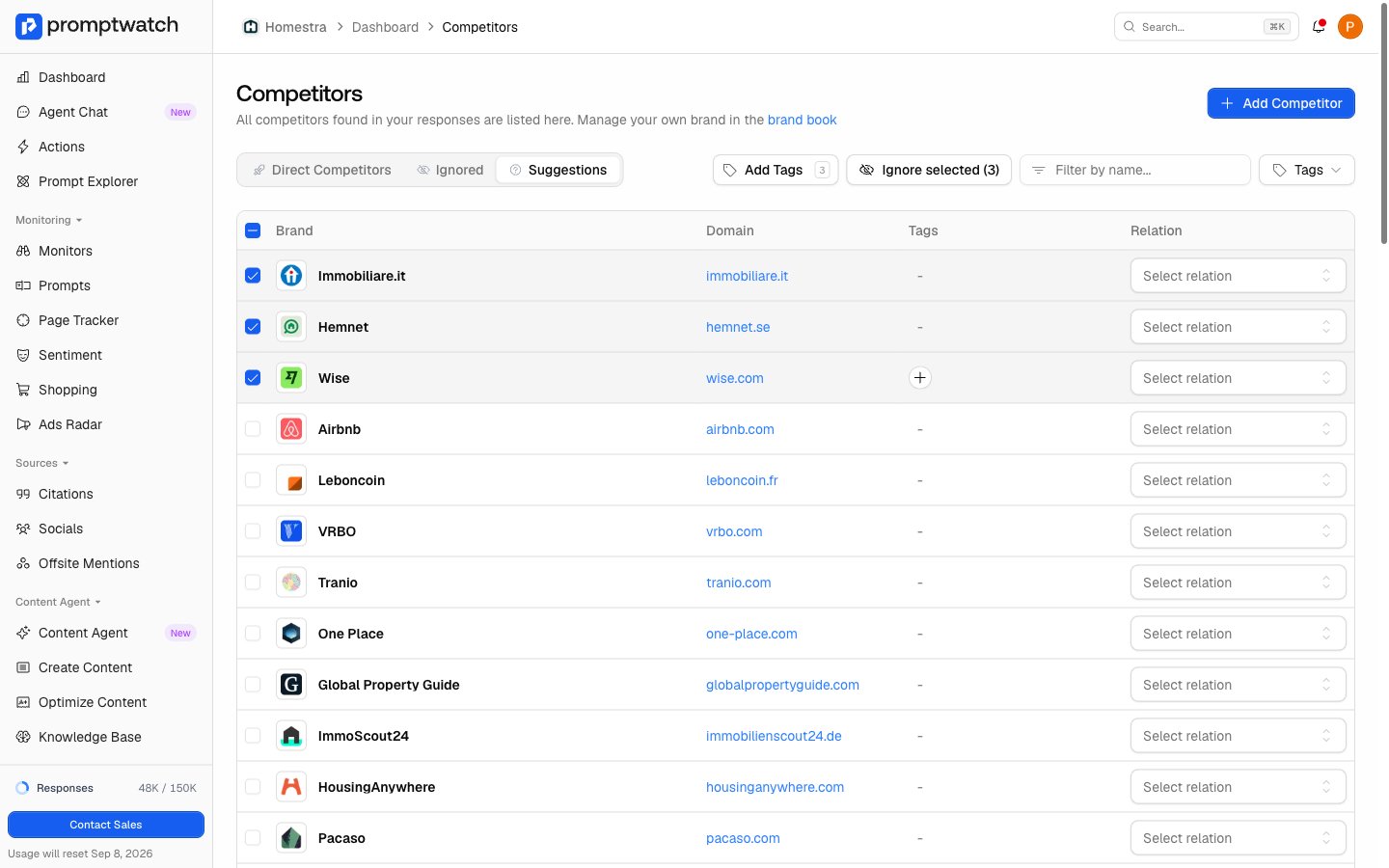Toggle the select-all header checkbox
The width and height of the screenshot is (1389, 868).
point(253,231)
